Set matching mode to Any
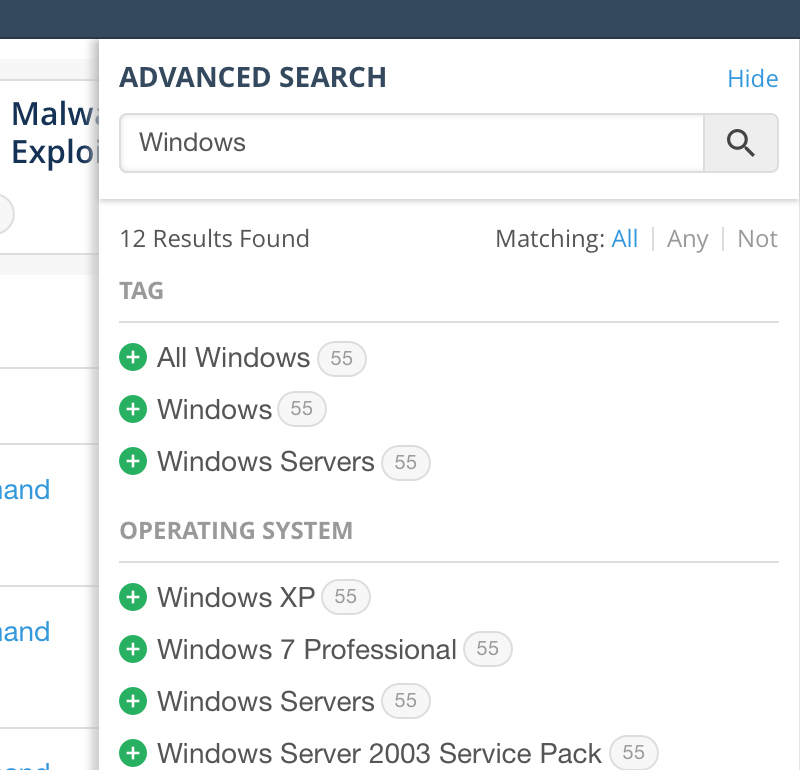This screenshot has height=770, width=800. (x=687, y=239)
